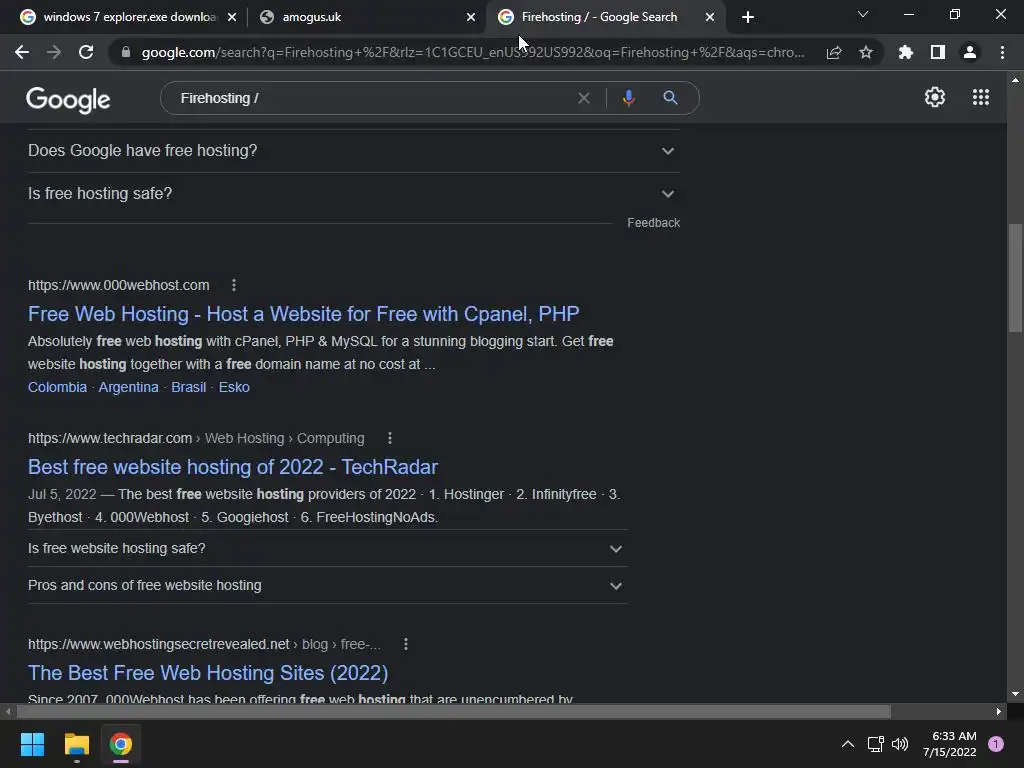Expand 'Is free website hosting safe?'
1024x768 pixels.
coord(328,549)
